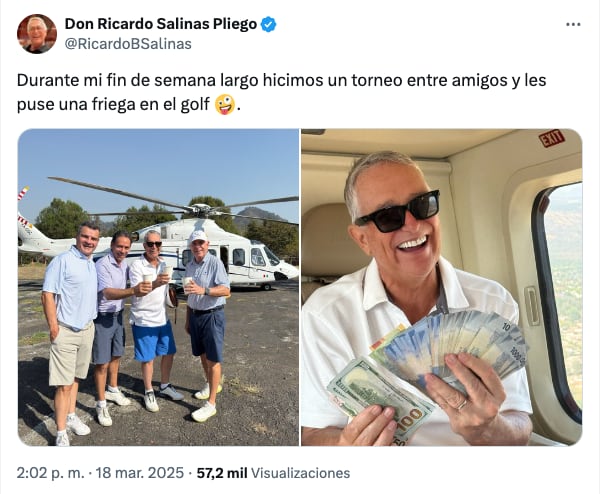601x494 pixels.
Task: Click the man in white cap
Action: (206, 326)
